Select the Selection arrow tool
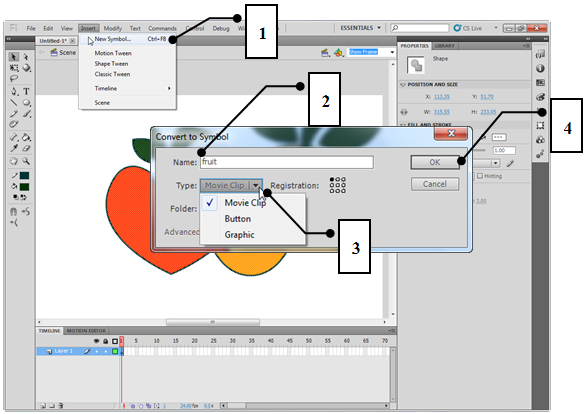Image resolution: width=587 pixels, height=414 pixels. (x=13, y=57)
